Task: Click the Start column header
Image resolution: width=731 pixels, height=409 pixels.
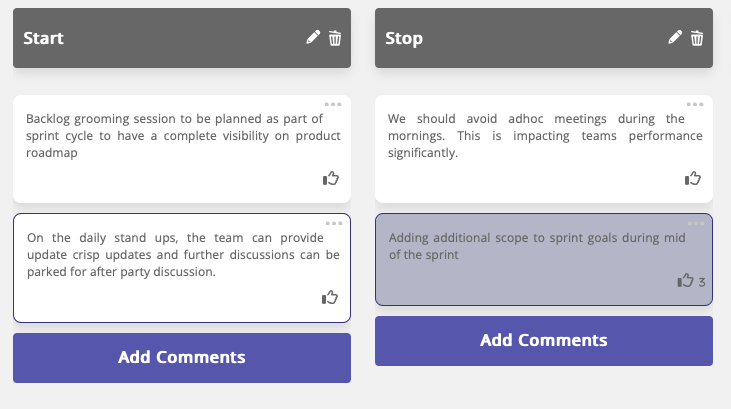Action: 150,38
